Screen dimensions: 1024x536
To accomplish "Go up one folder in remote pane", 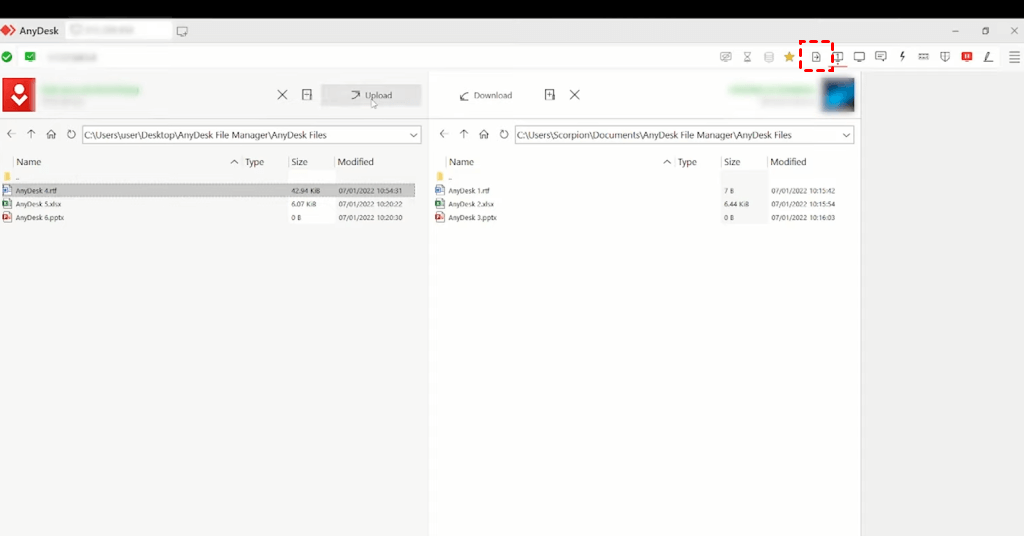I will coord(464,134).
